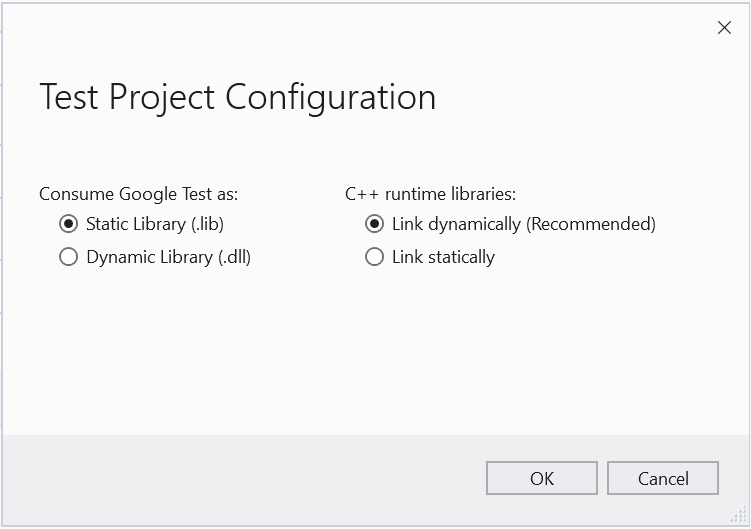
Task: Click the "(.lib)" text in the Static Library option
Action: 214,224
